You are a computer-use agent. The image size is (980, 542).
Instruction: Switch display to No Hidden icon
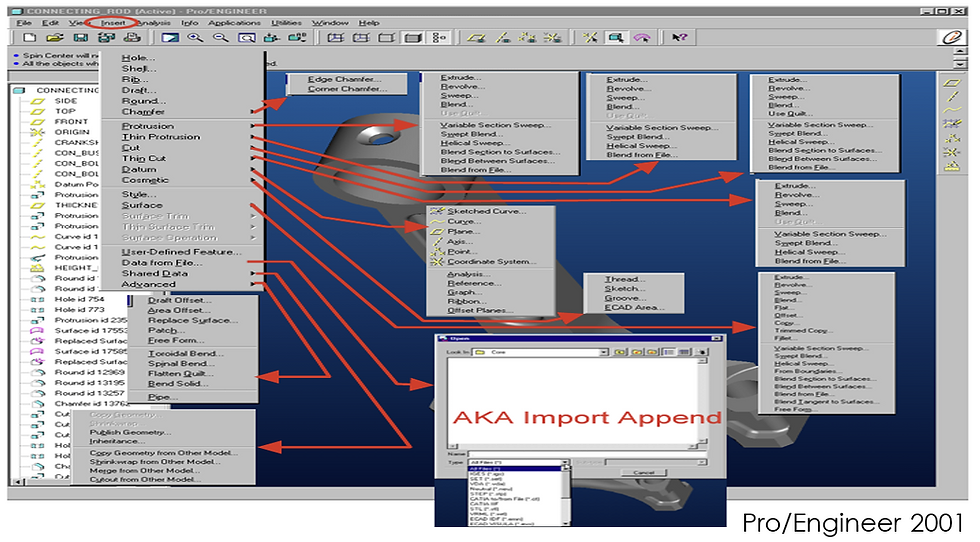coord(387,38)
